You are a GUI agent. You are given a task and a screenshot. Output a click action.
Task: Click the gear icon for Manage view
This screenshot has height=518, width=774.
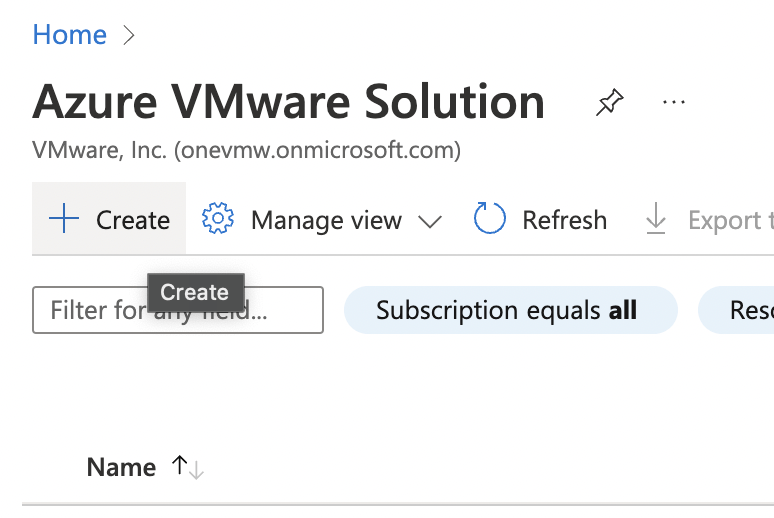pos(217,219)
